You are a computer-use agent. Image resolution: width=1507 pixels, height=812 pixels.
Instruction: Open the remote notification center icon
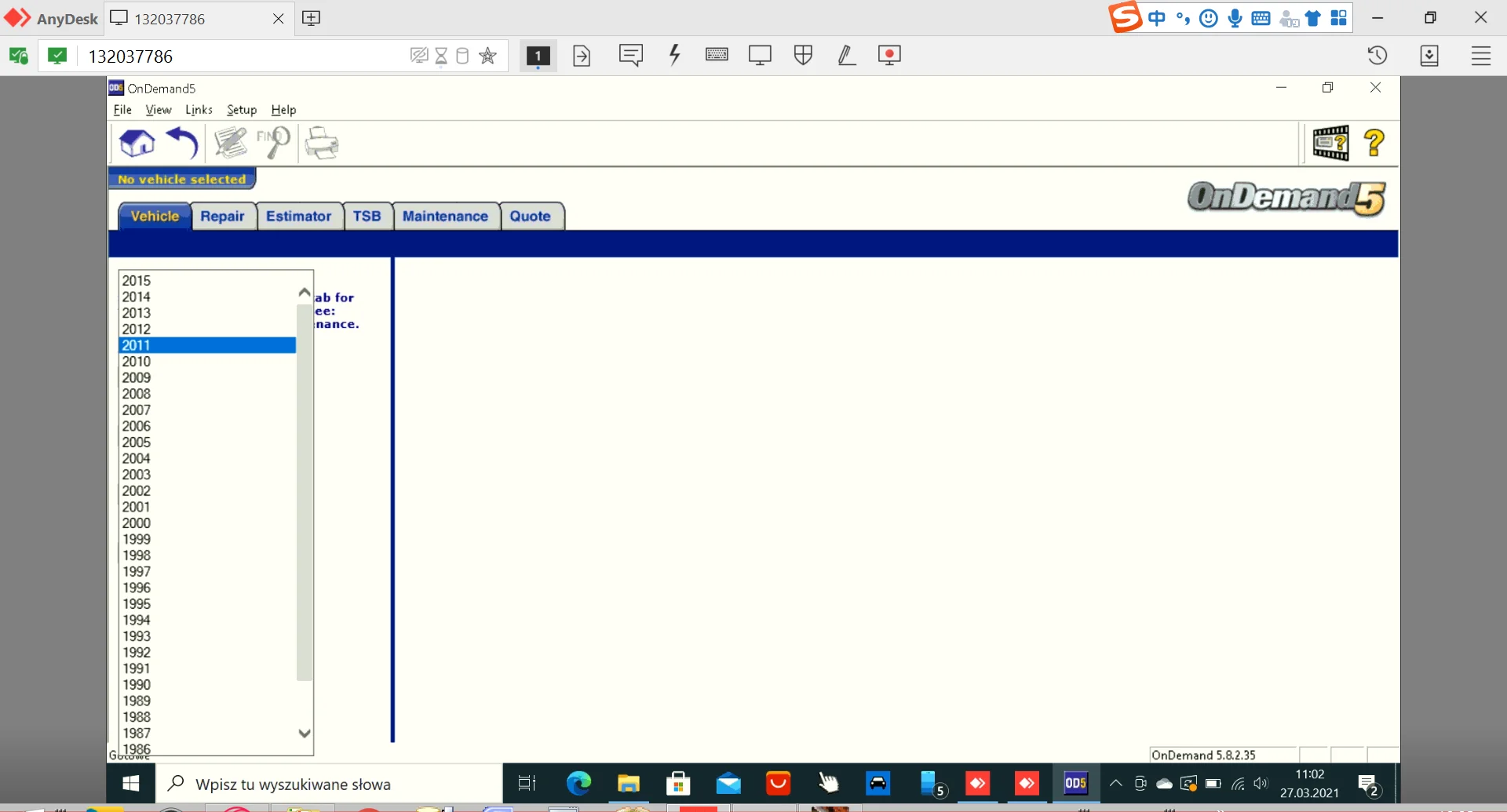coord(1370,785)
